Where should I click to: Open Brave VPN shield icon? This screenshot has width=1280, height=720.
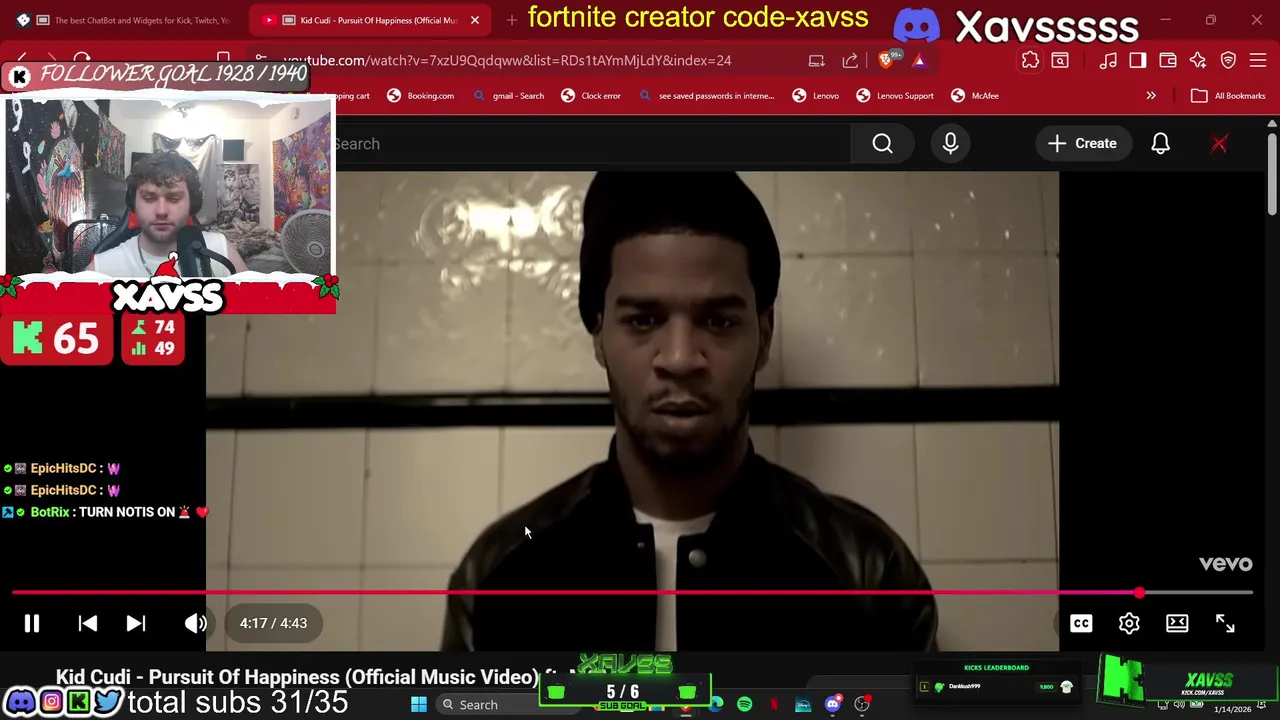tap(1229, 61)
